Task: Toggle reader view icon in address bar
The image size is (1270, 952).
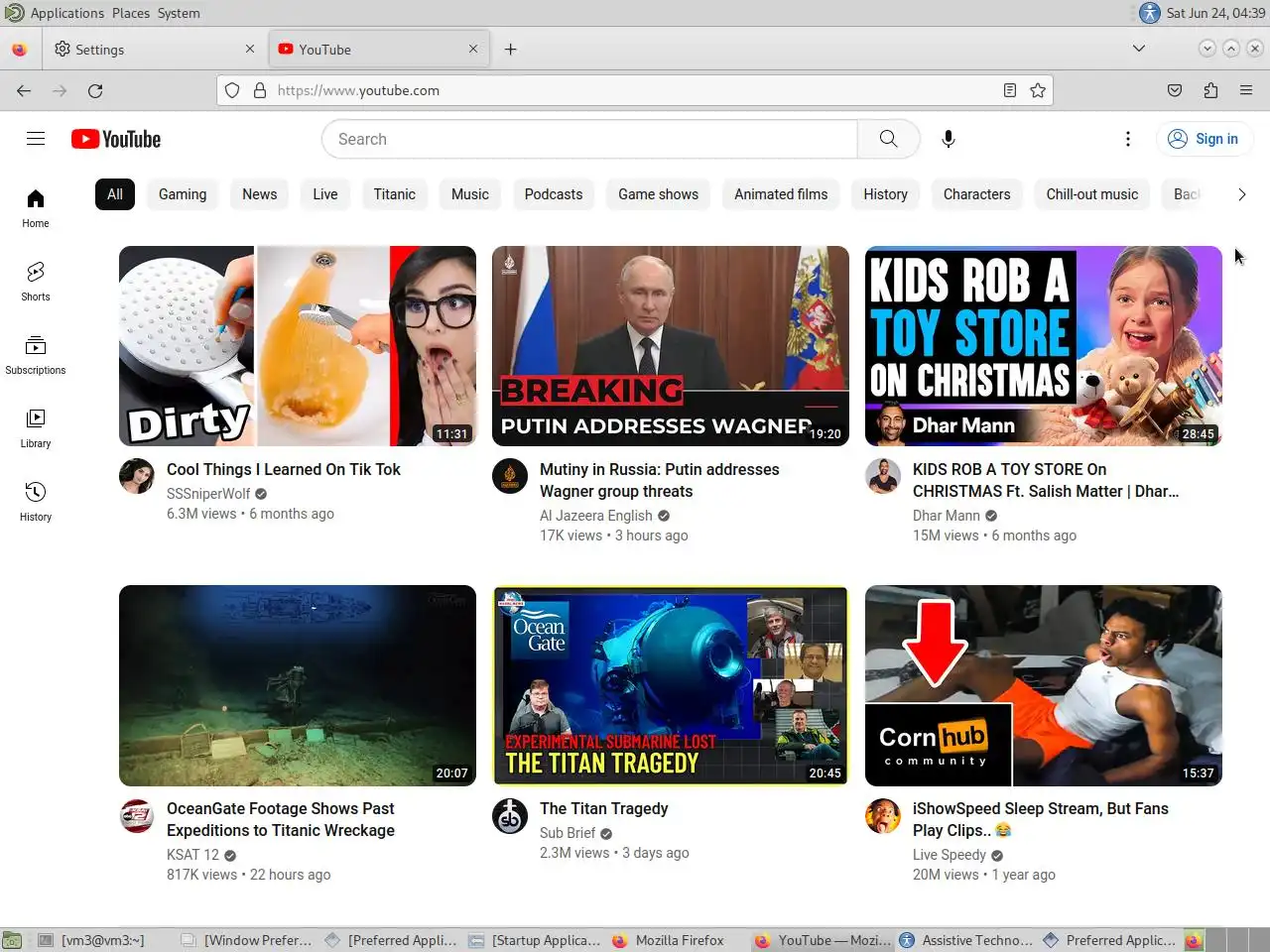Action: pyautogui.click(x=1010, y=90)
